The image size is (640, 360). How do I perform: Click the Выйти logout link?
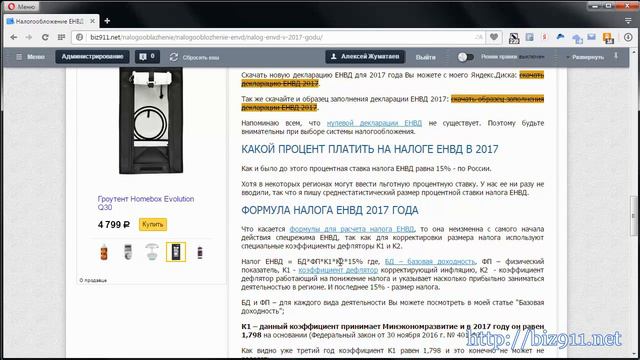tap(425, 57)
